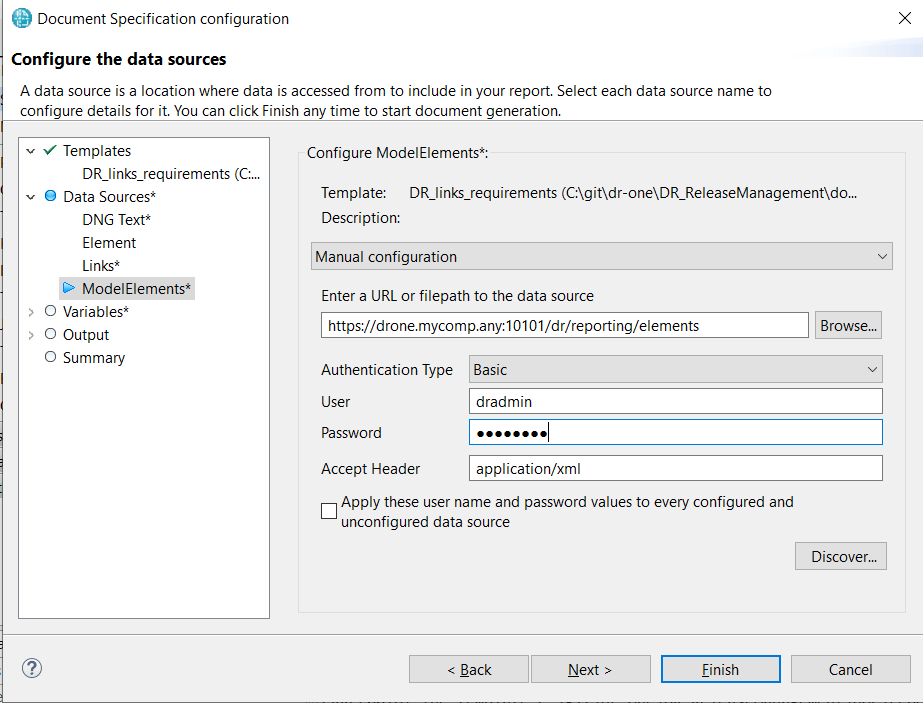
Task: Click the Discover button
Action: (841, 557)
